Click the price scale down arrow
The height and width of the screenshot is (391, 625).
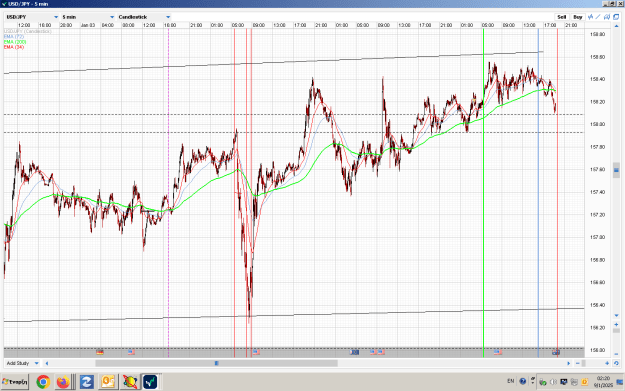pos(616,316)
